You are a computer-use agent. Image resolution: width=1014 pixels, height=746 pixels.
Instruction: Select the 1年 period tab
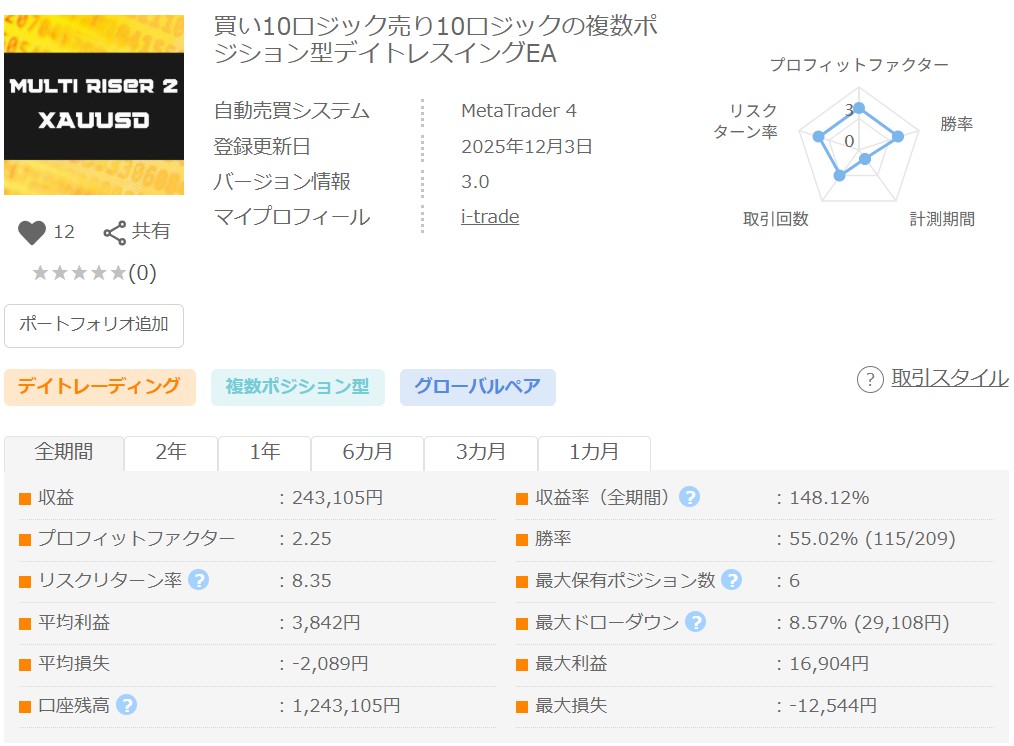coord(264,452)
